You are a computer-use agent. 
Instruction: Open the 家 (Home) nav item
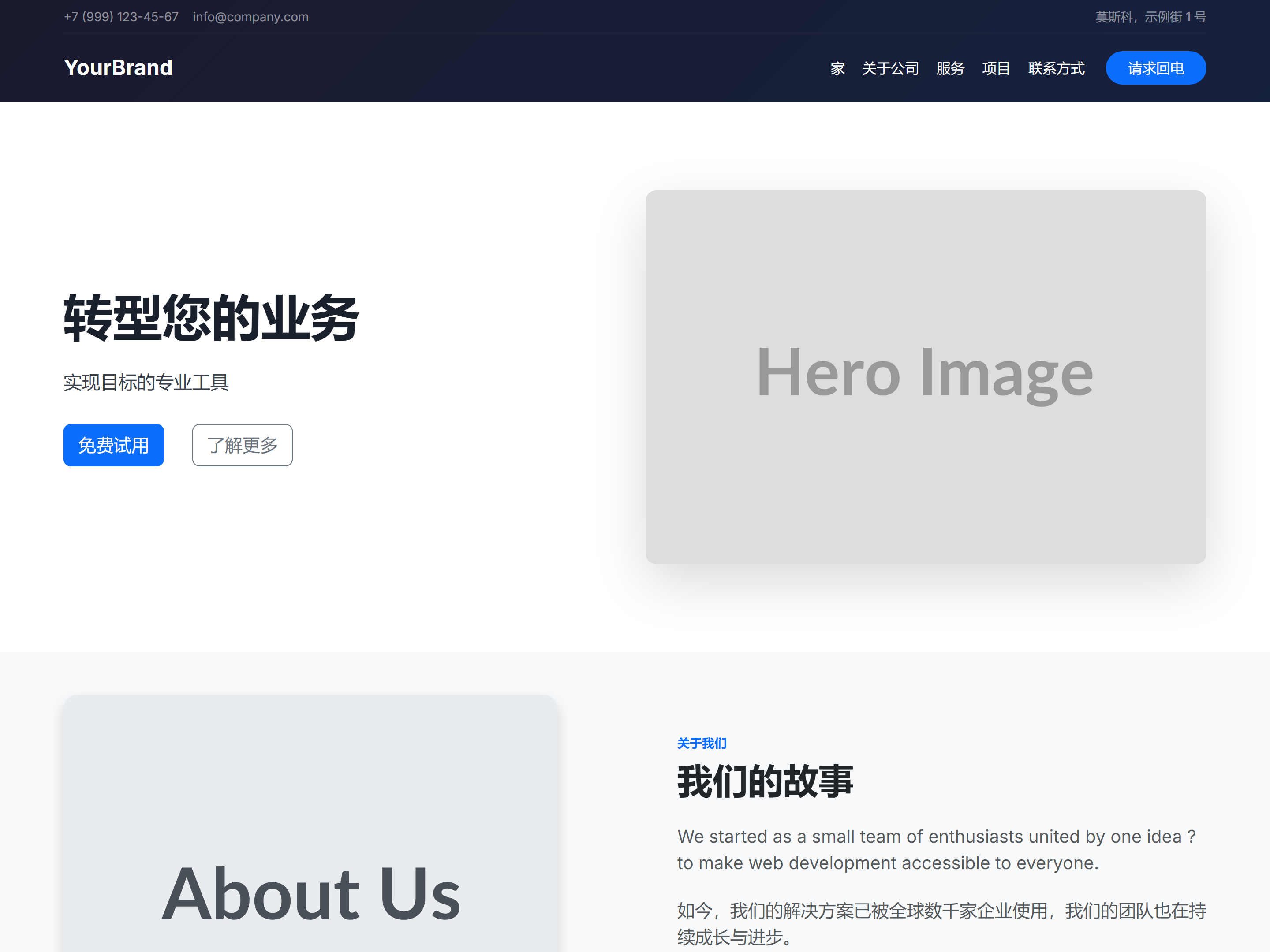pos(838,68)
